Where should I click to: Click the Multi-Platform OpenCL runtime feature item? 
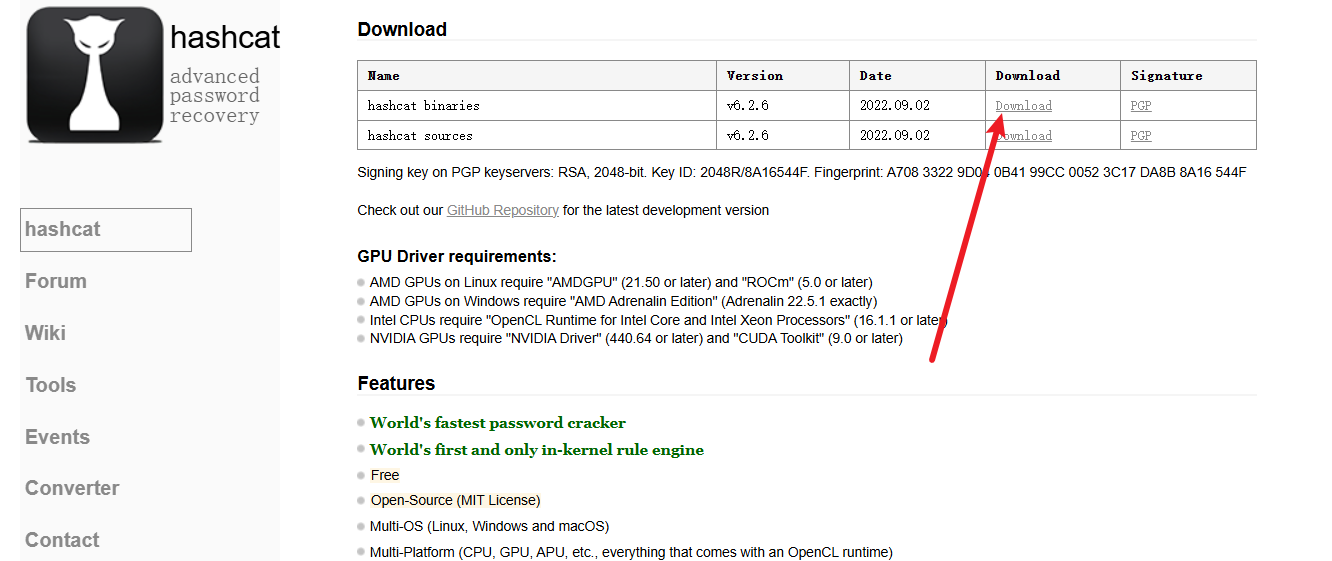631,552
